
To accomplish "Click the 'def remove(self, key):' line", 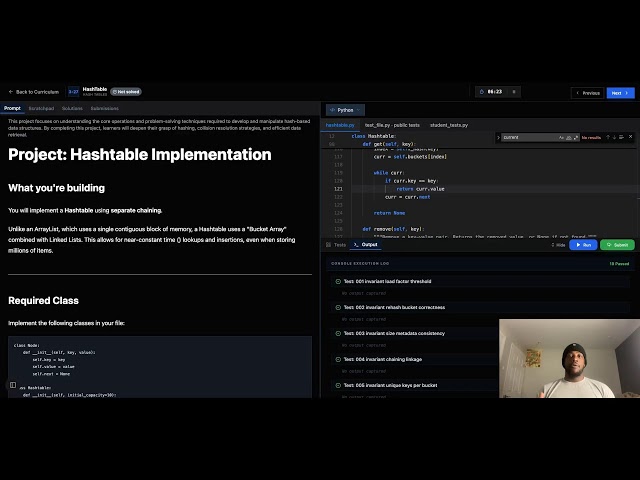I will pos(393,229).
